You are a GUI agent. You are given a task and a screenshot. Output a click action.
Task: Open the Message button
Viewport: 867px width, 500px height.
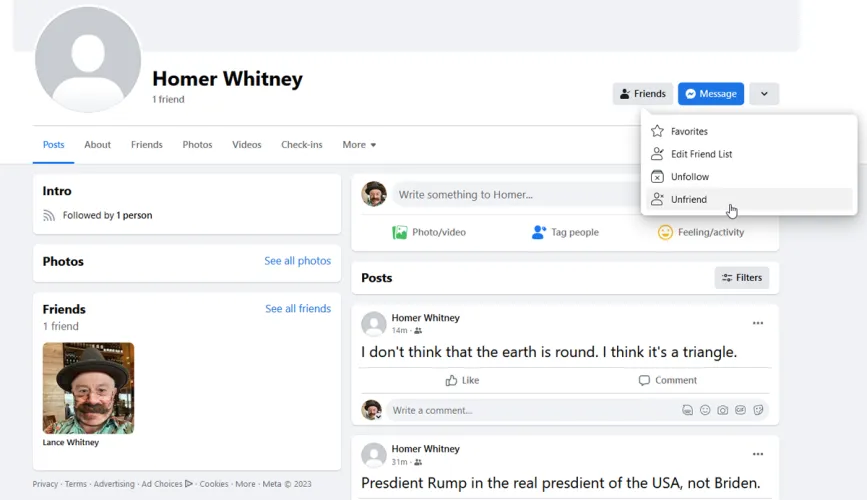click(710, 94)
